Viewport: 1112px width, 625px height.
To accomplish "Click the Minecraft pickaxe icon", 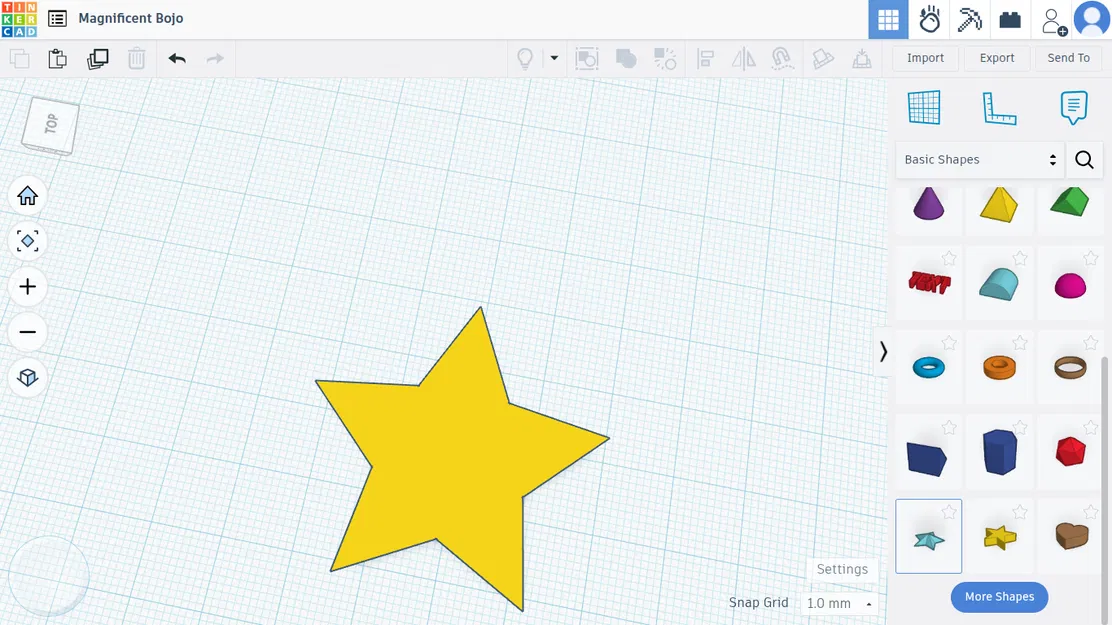I will pyautogui.click(x=968, y=19).
